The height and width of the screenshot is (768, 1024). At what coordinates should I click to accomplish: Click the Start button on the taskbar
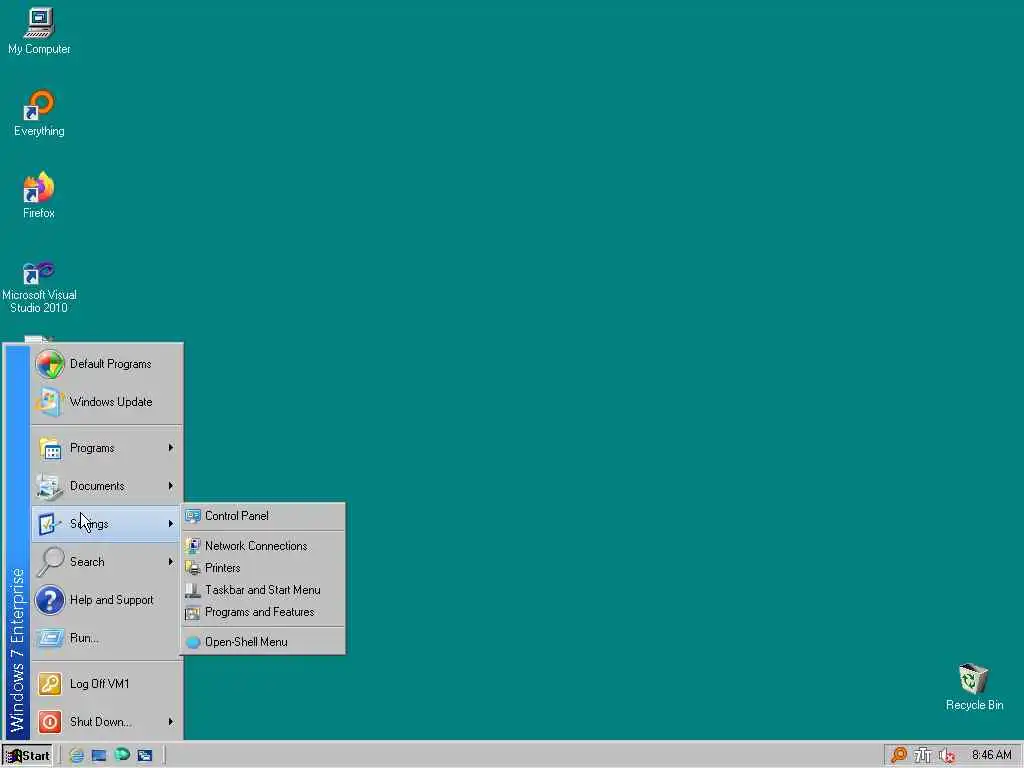[27, 756]
